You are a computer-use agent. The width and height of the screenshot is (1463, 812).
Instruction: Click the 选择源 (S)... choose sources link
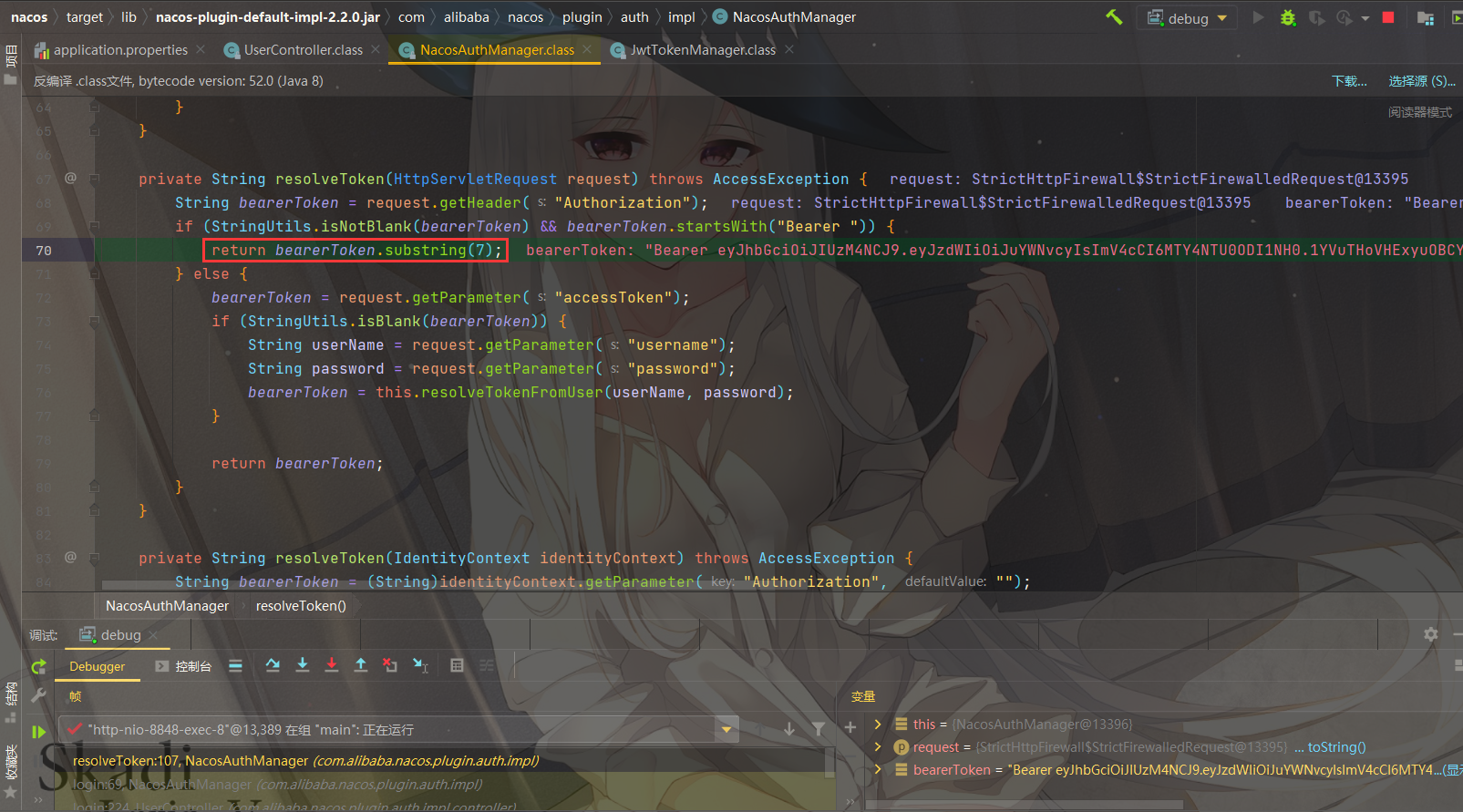click(1422, 81)
